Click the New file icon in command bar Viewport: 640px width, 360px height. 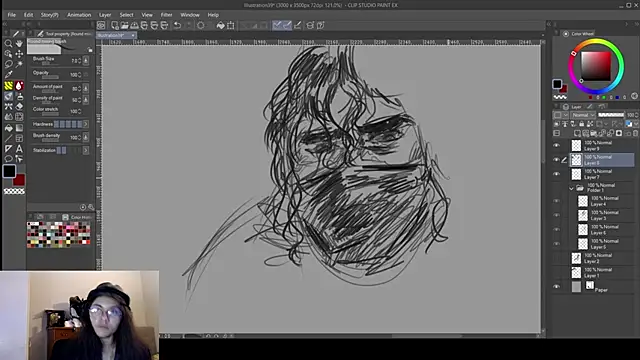[x=115, y=25]
